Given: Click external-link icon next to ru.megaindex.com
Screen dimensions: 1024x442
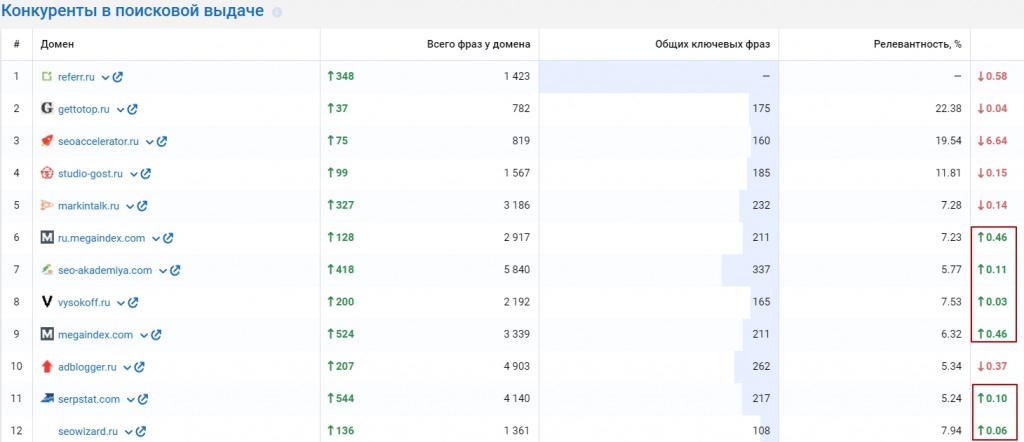Looking at the screenshot, I should tap(168, 238).
